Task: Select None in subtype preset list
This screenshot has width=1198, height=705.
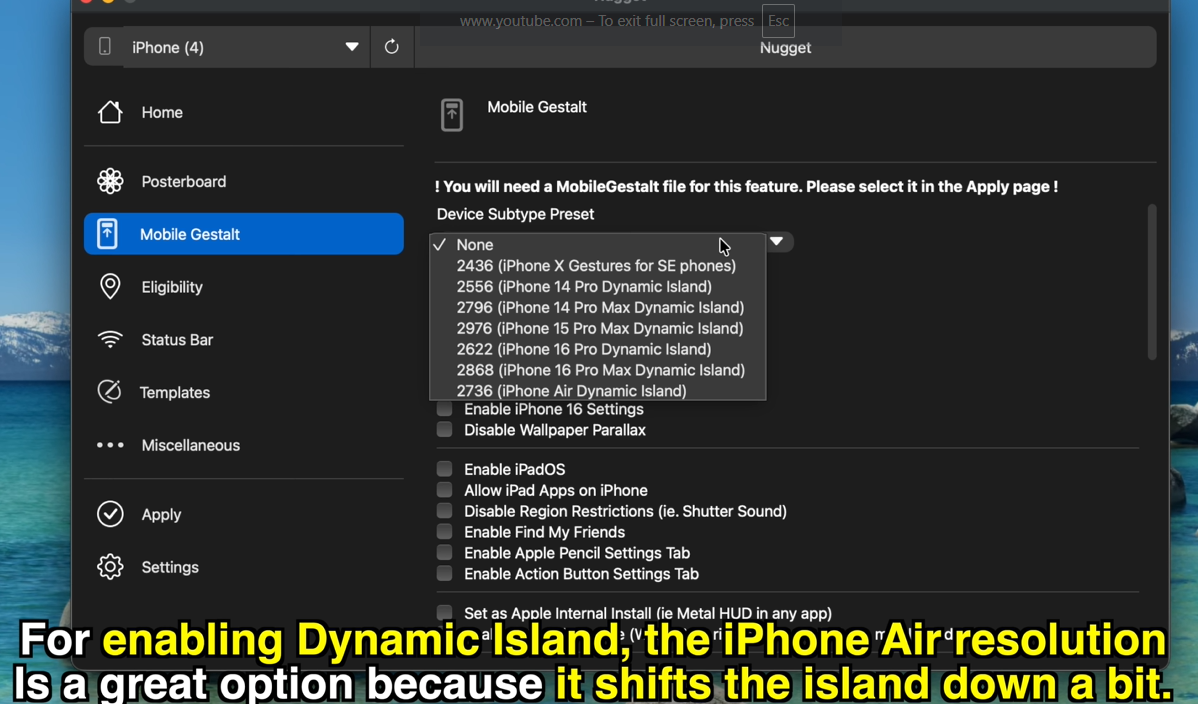Action: (597, 244)
